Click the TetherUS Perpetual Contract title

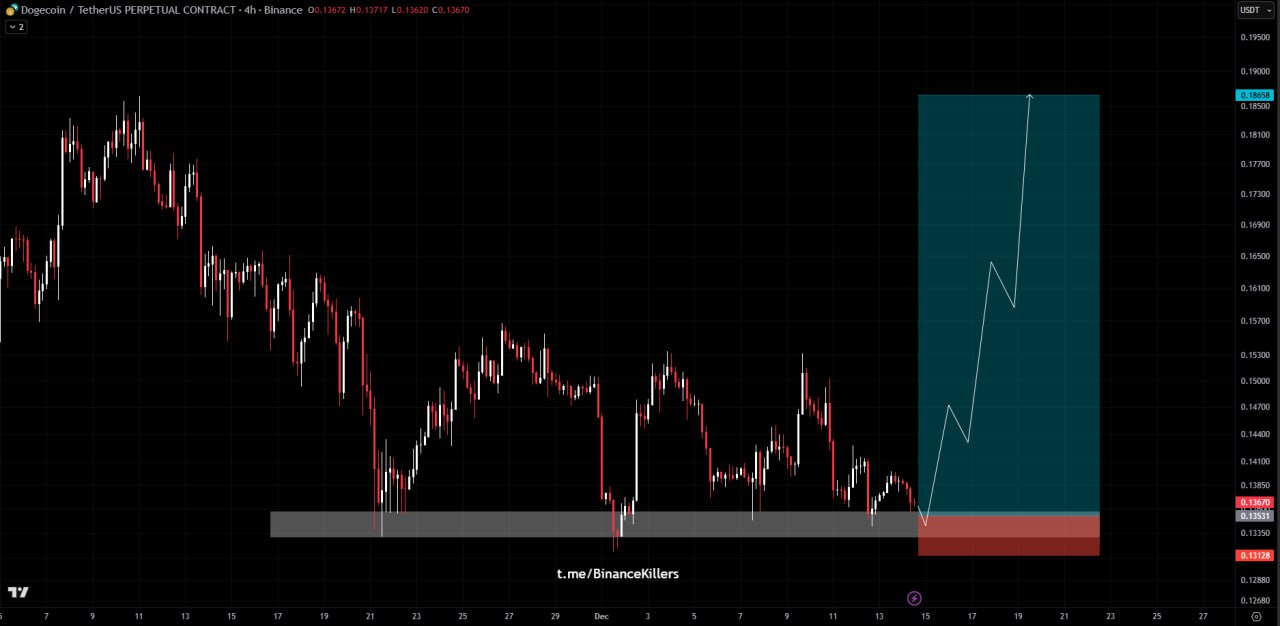click(155, 10)
